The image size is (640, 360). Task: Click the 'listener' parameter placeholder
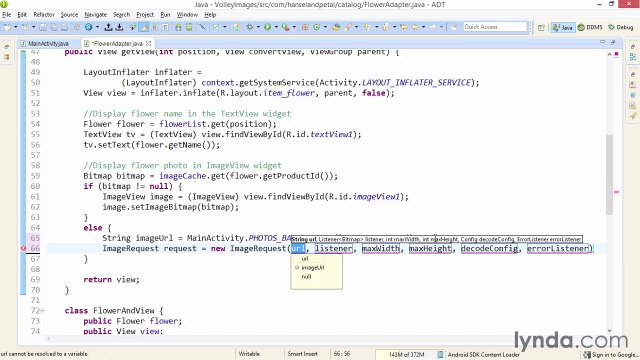click(333, 248)
